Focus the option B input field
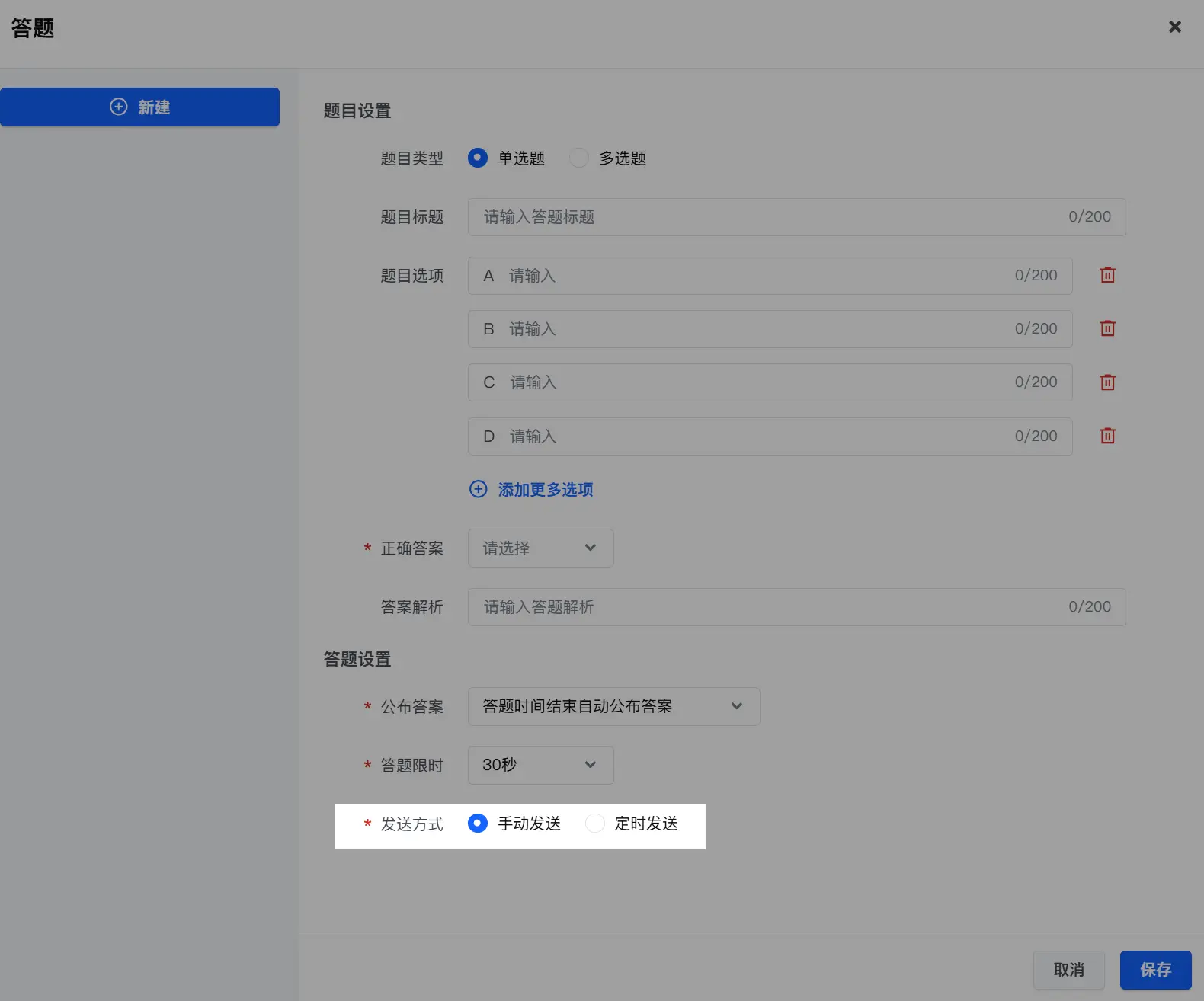1204x1001 pixels. coord(770,329)
